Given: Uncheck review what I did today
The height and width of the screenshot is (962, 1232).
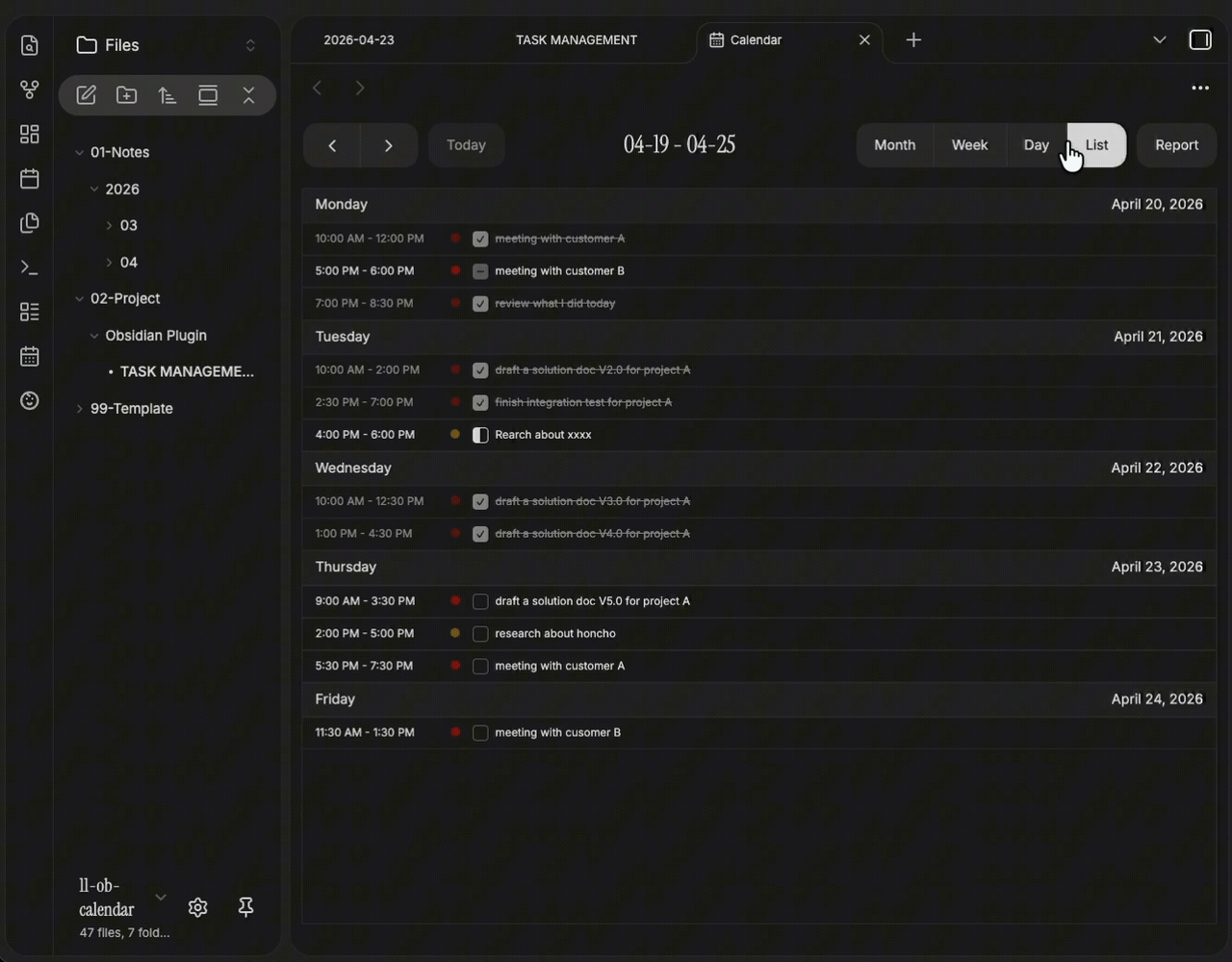Looking at the screenshot, I should coord(480,303).
